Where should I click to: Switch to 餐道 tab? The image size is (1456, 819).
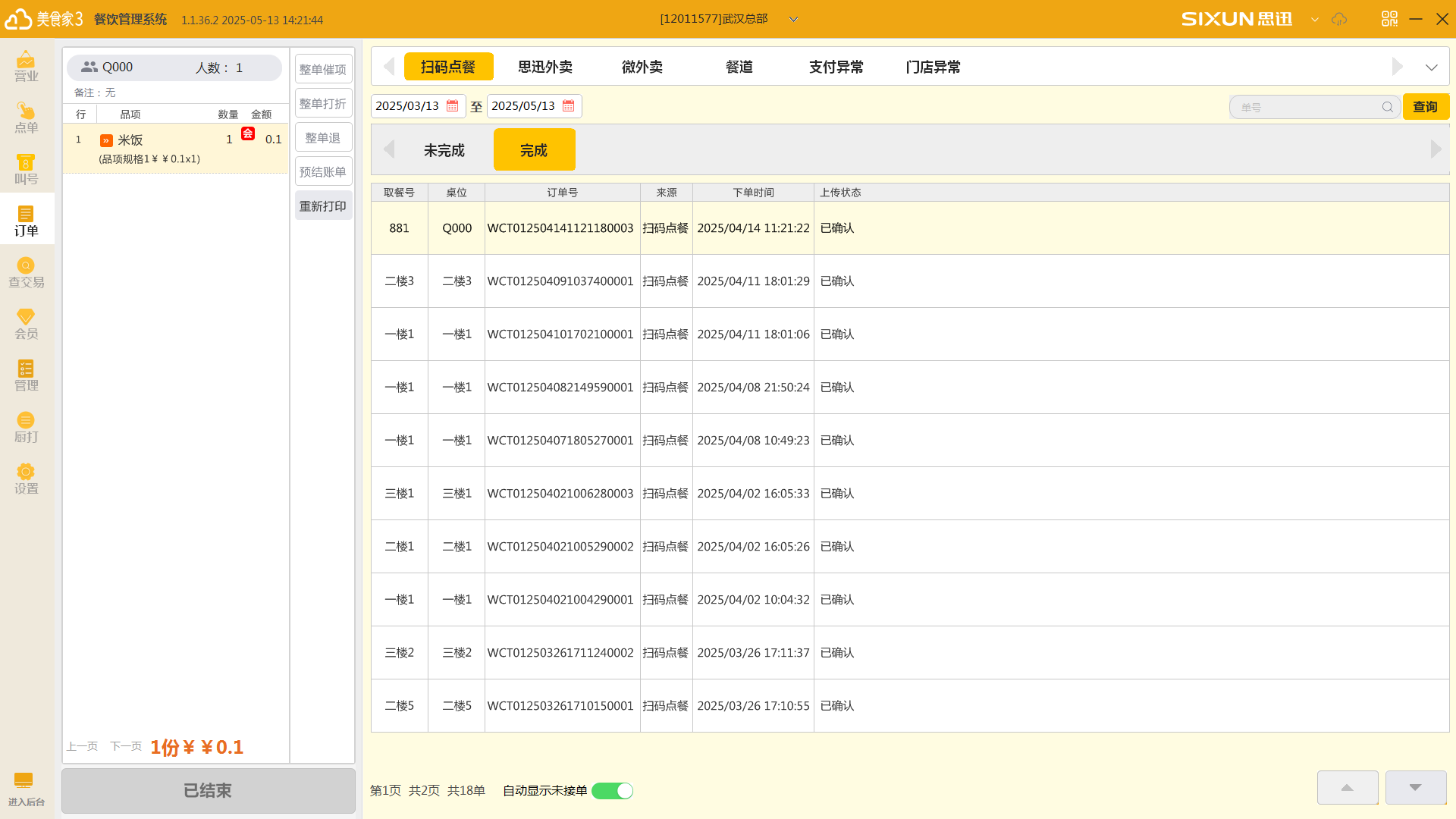[x=739, y=67]
